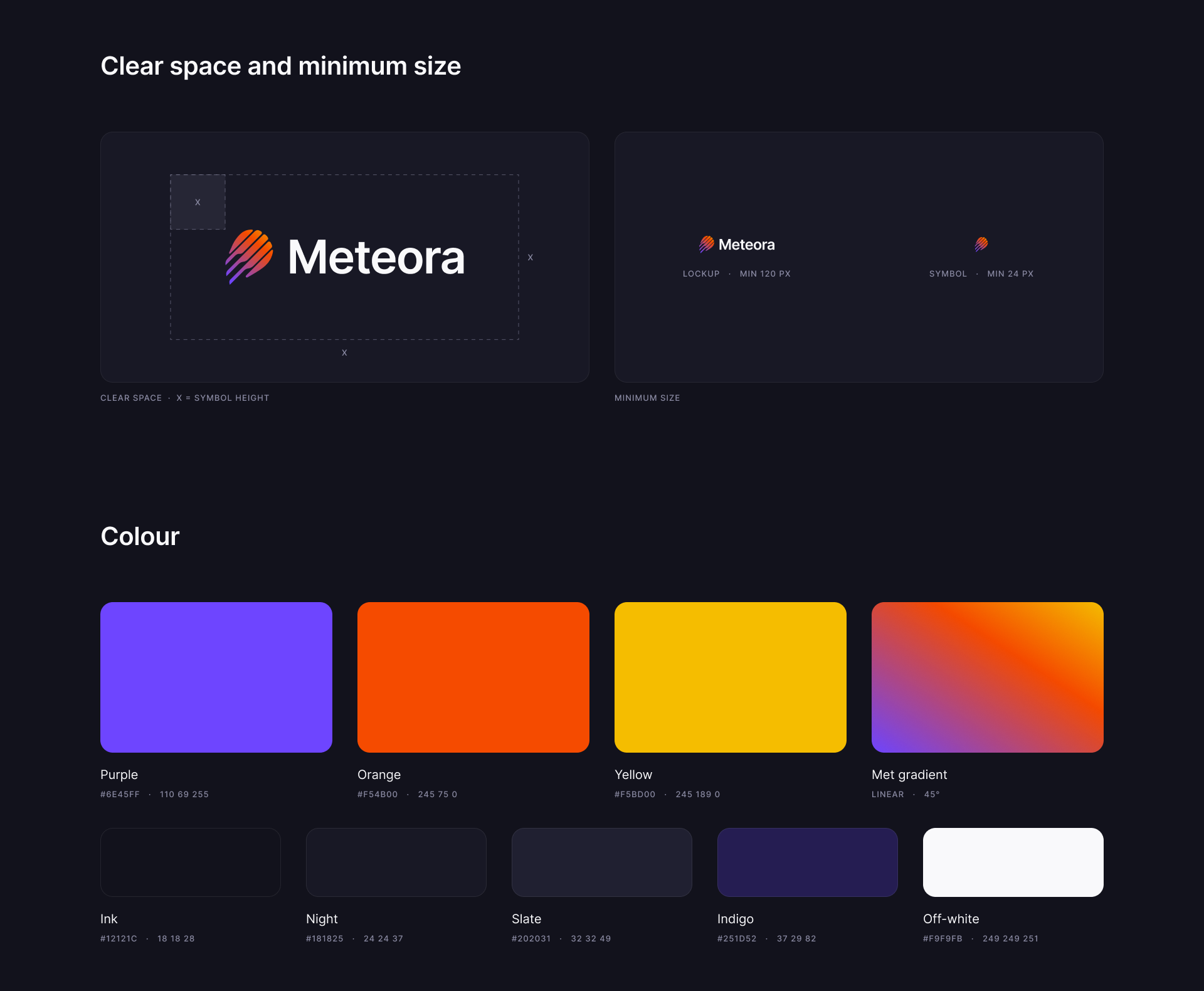Click the RGB value '245 189 0'
Screen dimensions: 1204x991
(698, 794)
